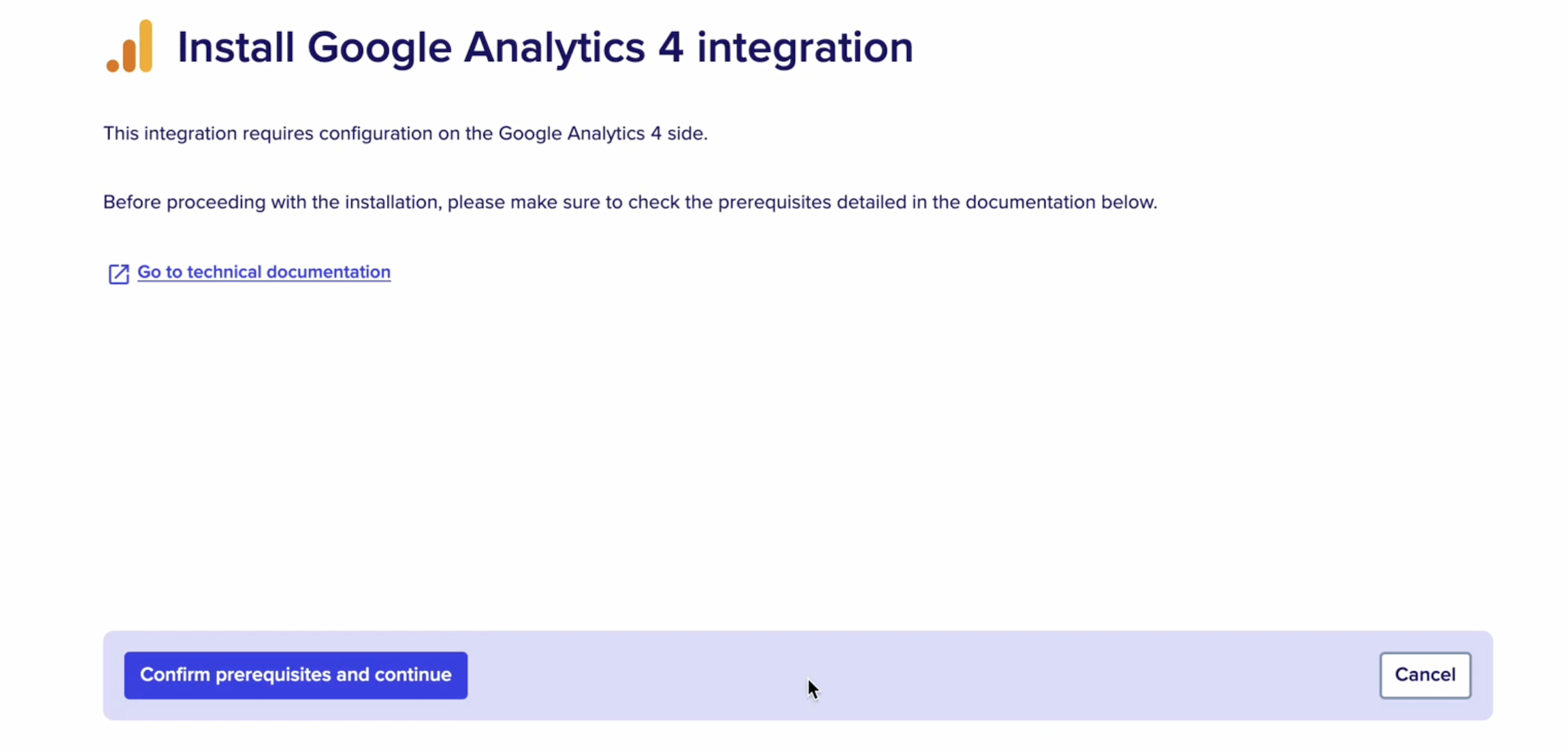This screenshot has height=753, width=1568.
Task: Cancel the Google Analytics 4 installation
Action: pos(1424,675)
